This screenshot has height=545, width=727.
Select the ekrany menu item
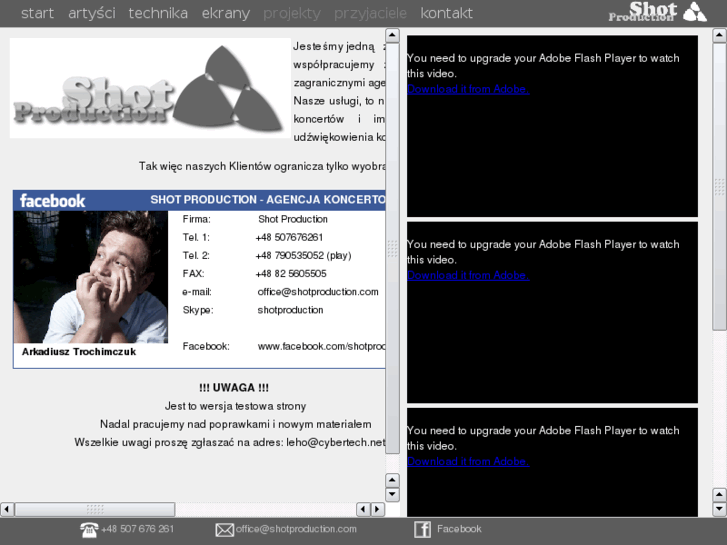coord(226,13)
